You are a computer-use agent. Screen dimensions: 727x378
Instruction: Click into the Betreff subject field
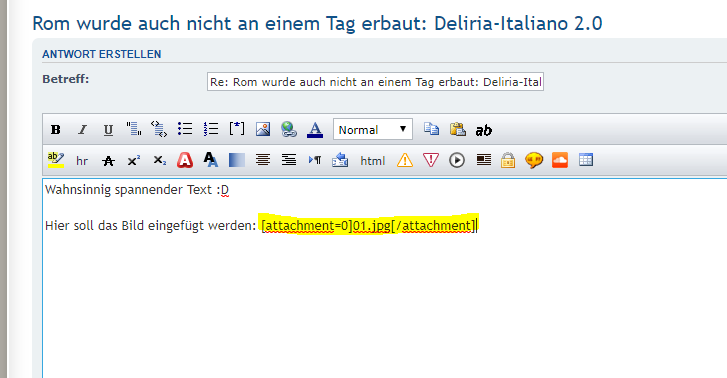375,82
